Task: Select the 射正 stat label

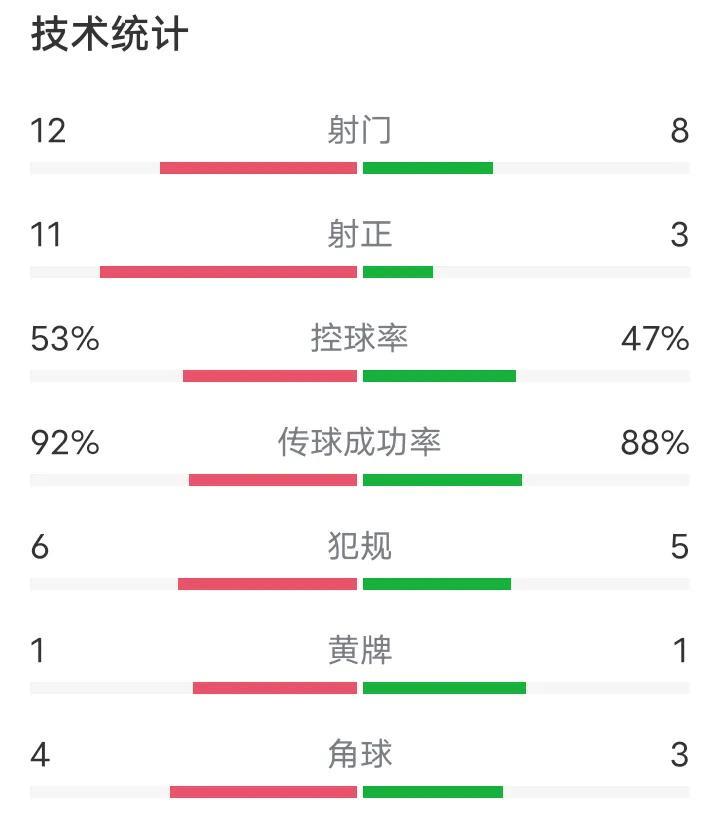Action: coord(360,234)
